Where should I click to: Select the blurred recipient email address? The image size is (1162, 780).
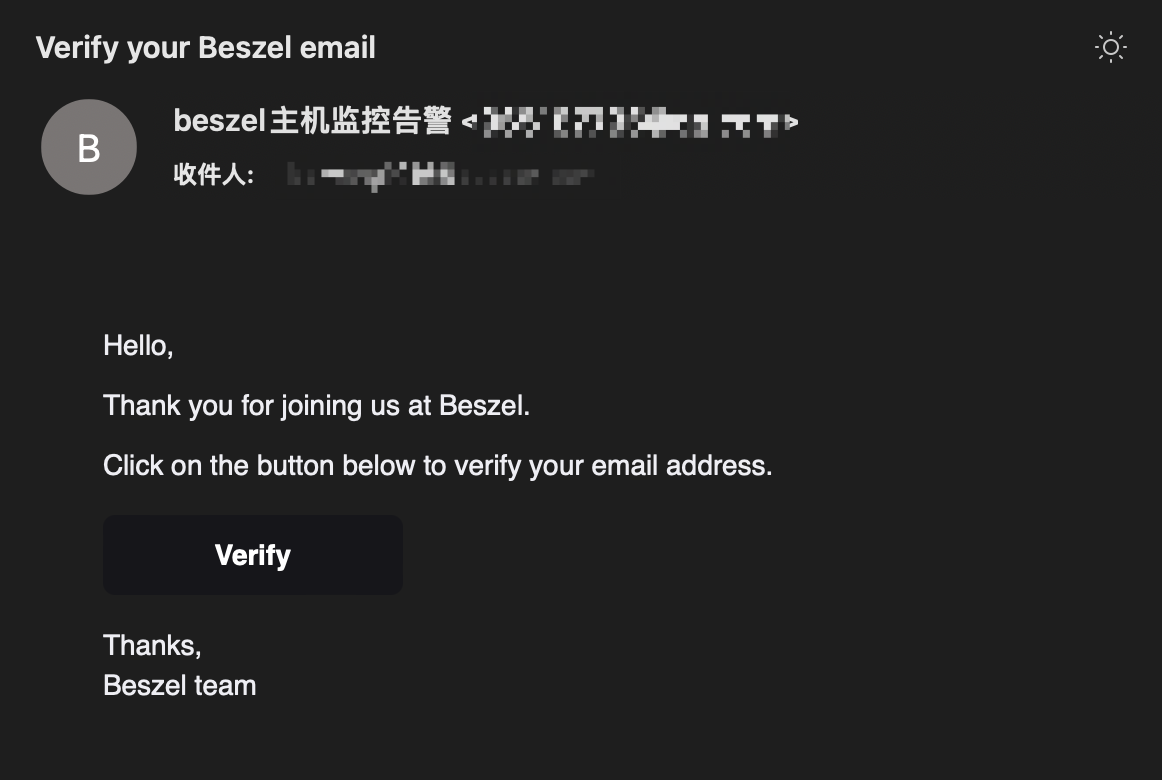point(440,177)
